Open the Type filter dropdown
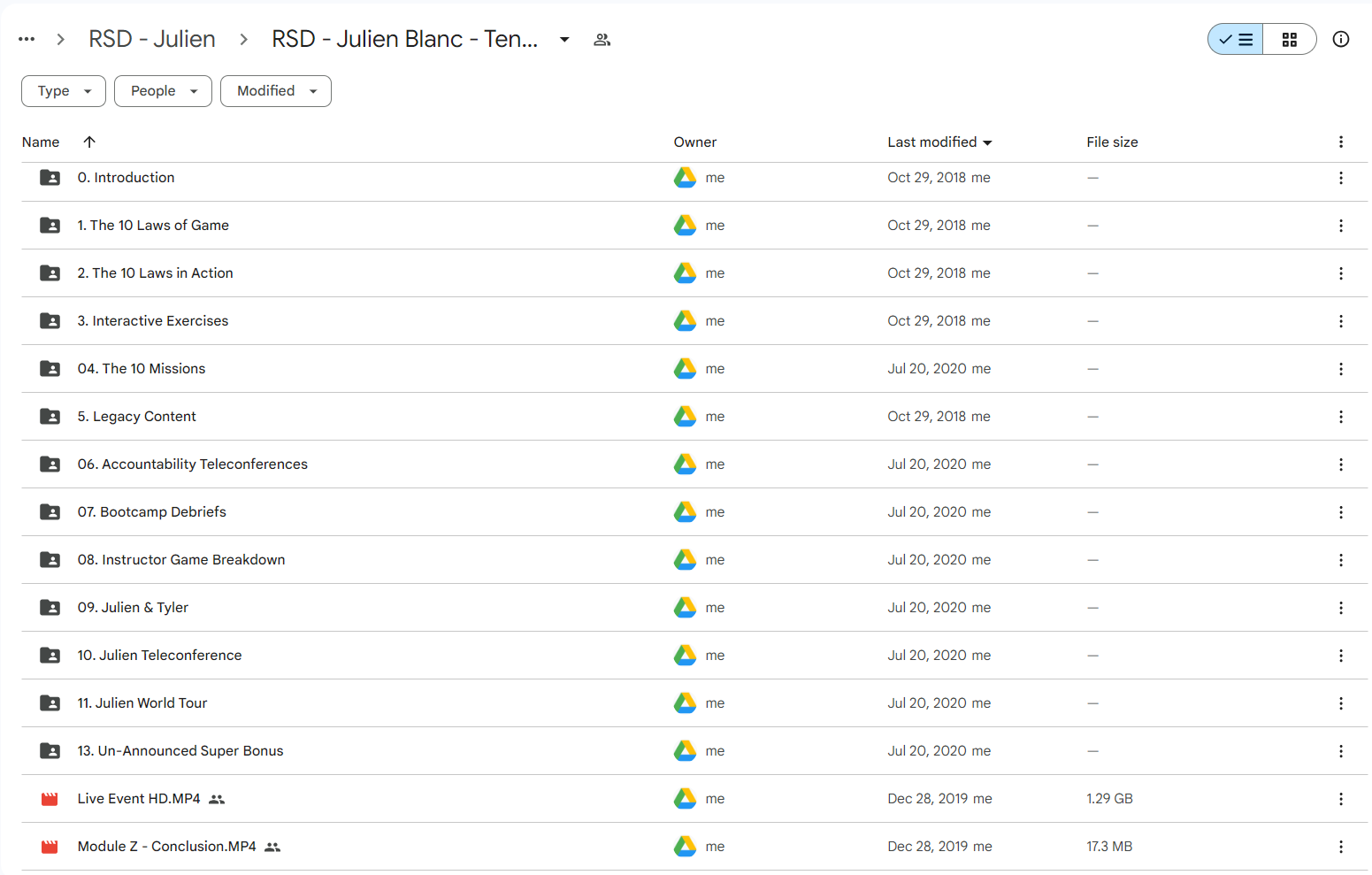 64,91
